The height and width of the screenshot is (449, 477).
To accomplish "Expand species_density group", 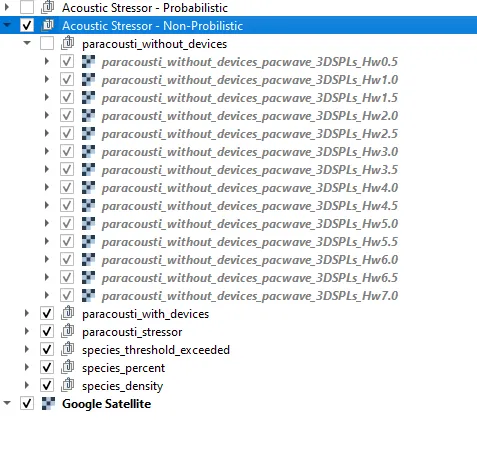I will [27, 385].
